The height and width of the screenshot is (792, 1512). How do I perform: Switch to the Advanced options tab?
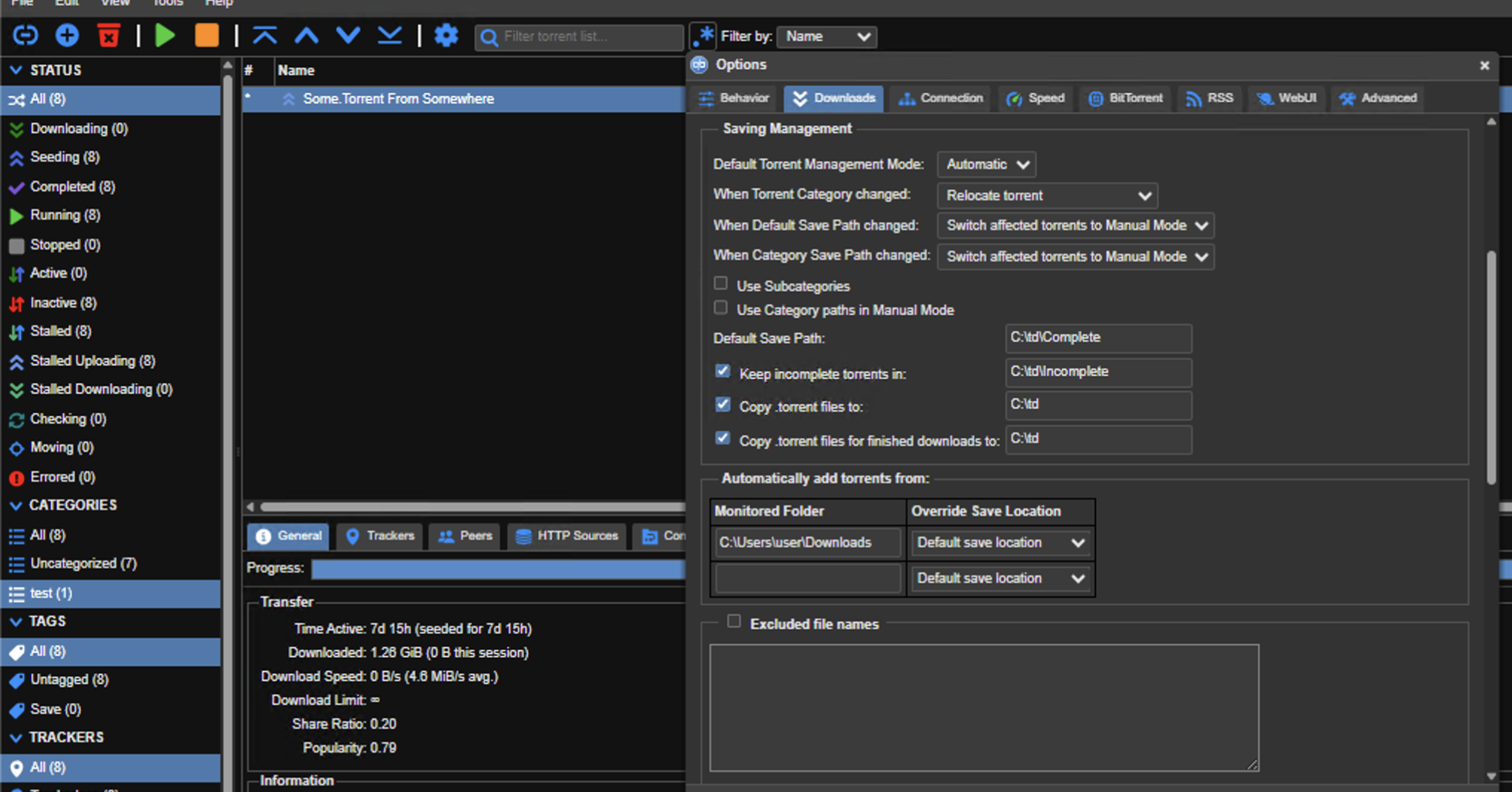point(1378,98)
